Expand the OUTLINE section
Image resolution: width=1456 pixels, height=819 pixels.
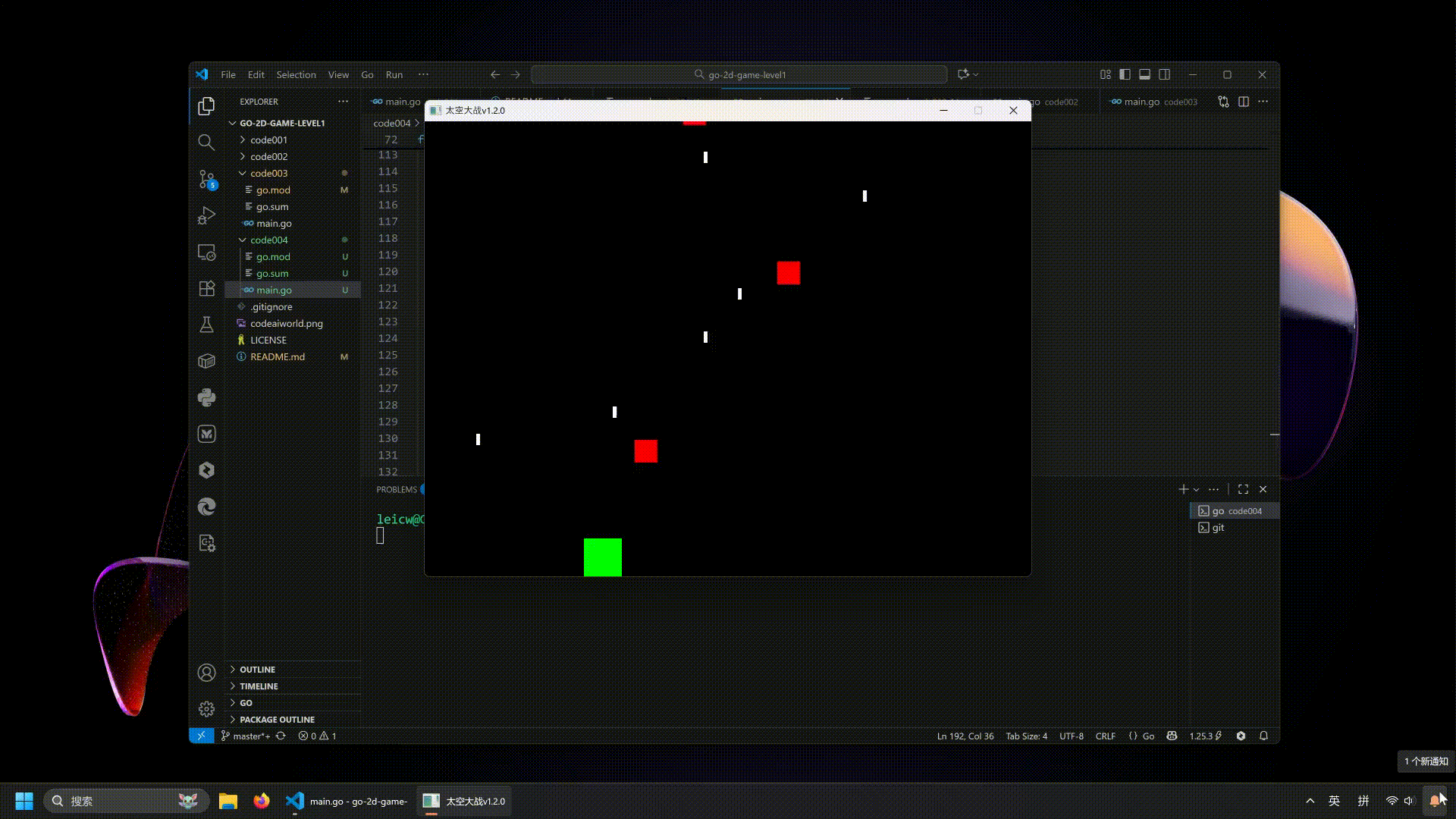click(257, 670)
